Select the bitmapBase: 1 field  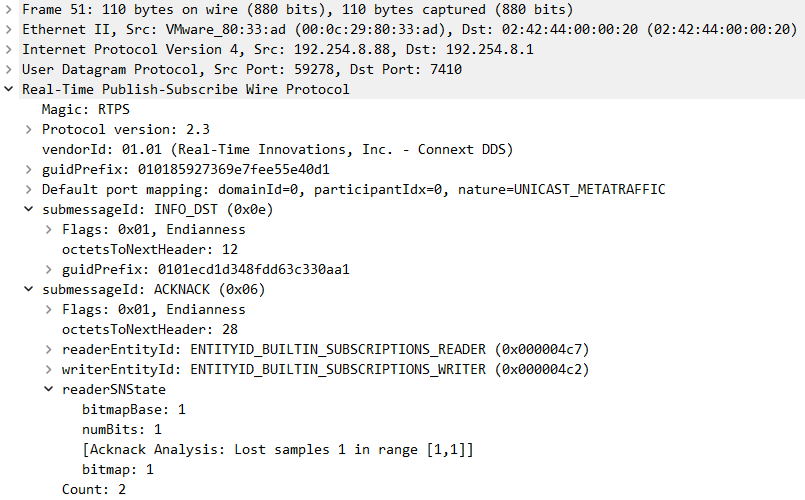(x=133, y=409)
